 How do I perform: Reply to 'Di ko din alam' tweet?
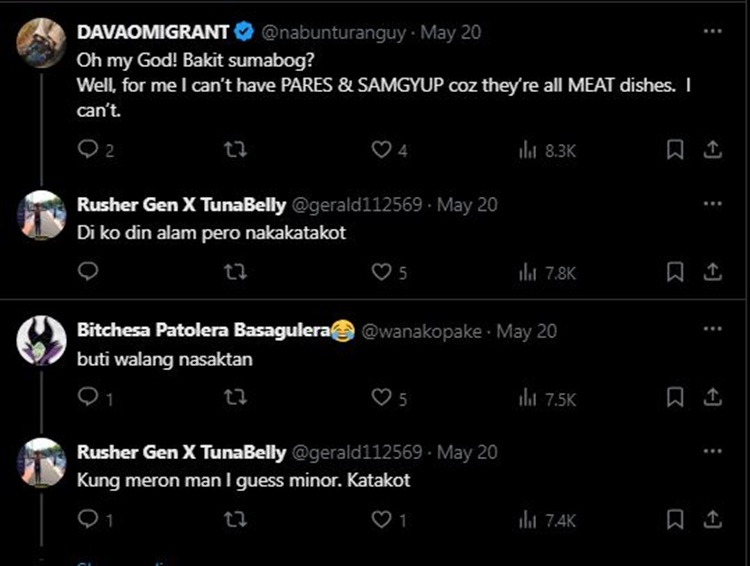point(88,271)
